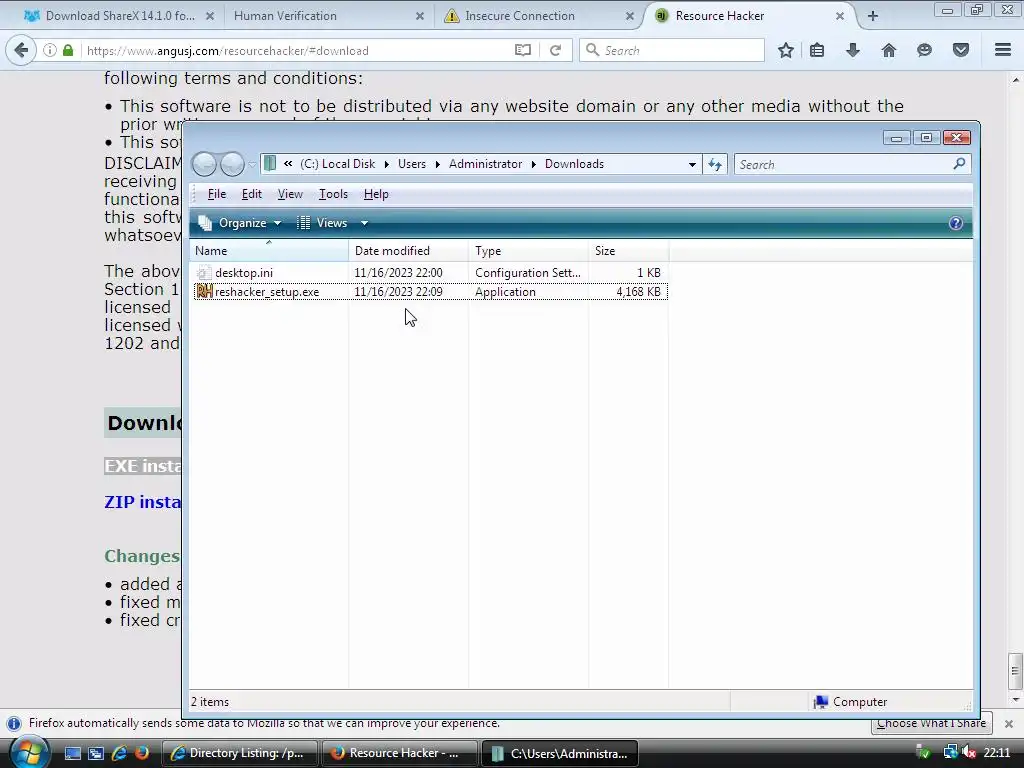Click Administrator breadcrumb segment

[x=485, y=164]
